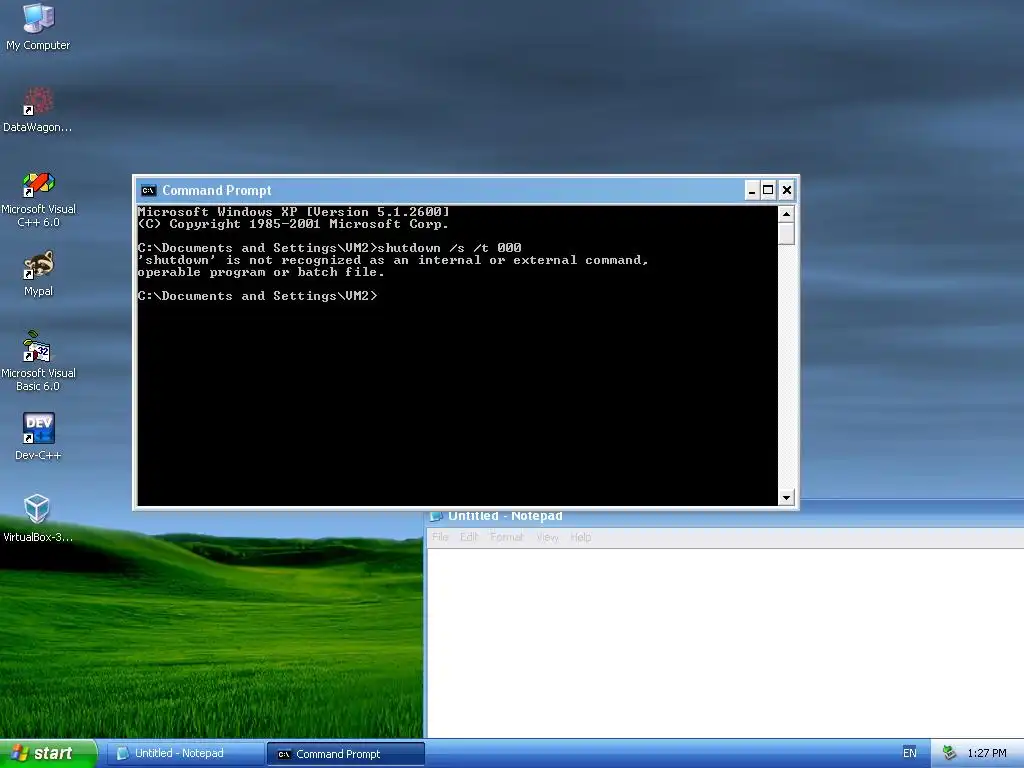The image size is (1024, 768).
Task: Open the EN language bar indicator
Action: point(909,753)
